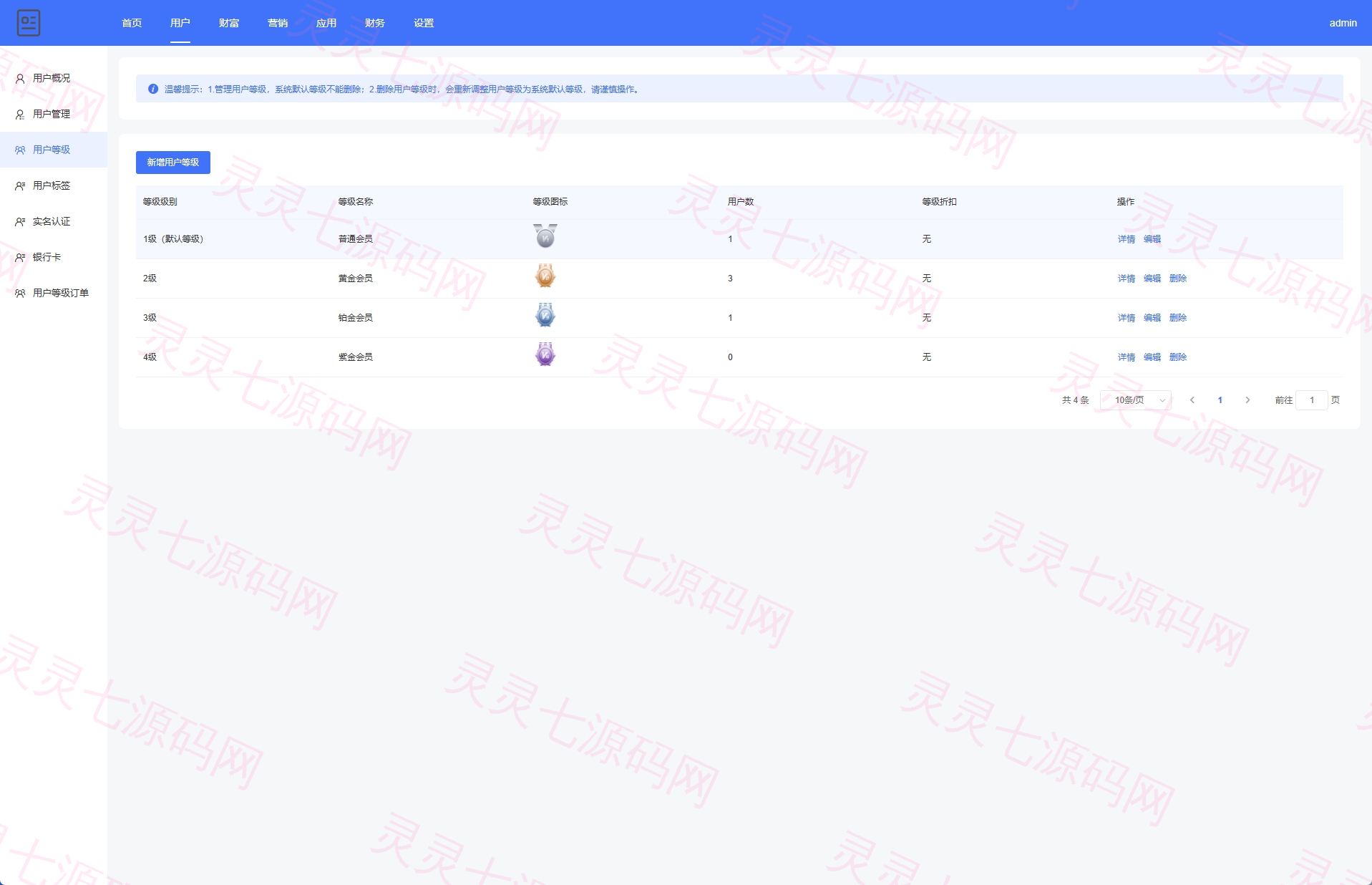The height and width of the screenshot is (885, 1372).
Task: Click the 用户管理 sidebar icon
Action: tap(20, 114)
